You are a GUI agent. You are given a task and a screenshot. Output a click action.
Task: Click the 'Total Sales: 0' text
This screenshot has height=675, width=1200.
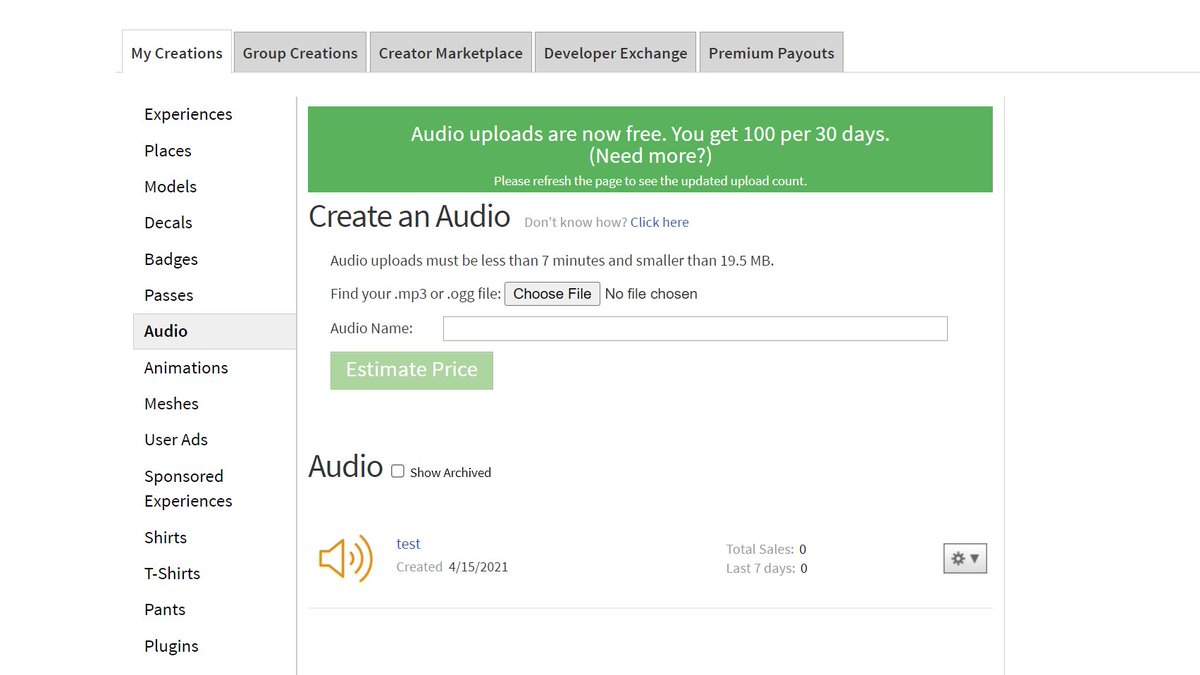coord(766,549)
